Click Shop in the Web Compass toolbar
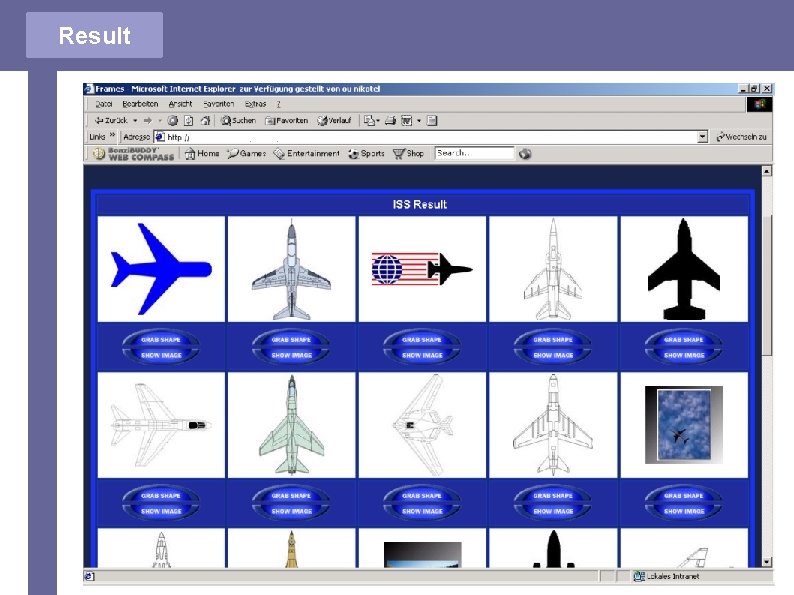794x595 pixels. pos(408,153)
